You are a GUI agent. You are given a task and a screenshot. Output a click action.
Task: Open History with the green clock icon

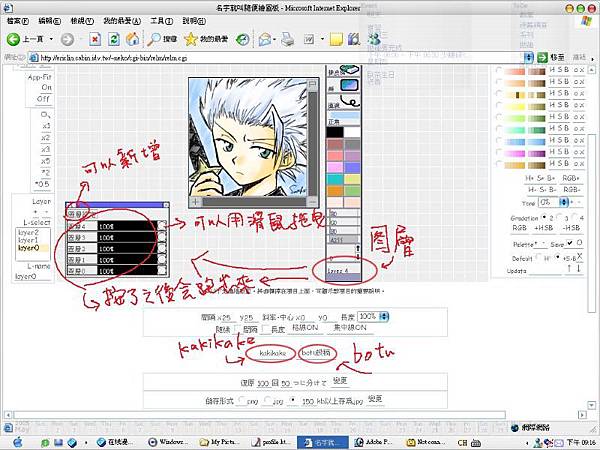(x=243, y=39)
